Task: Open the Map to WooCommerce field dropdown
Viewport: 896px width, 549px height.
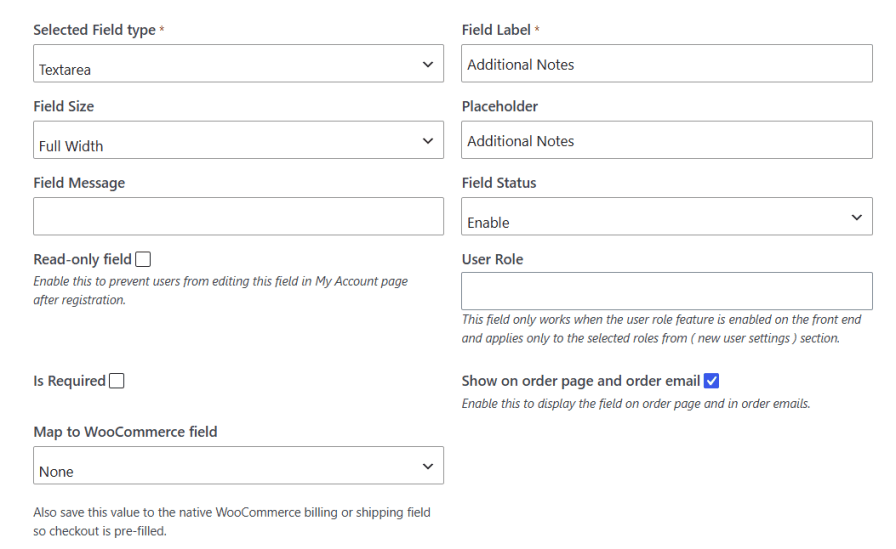Action: (238, 466)
